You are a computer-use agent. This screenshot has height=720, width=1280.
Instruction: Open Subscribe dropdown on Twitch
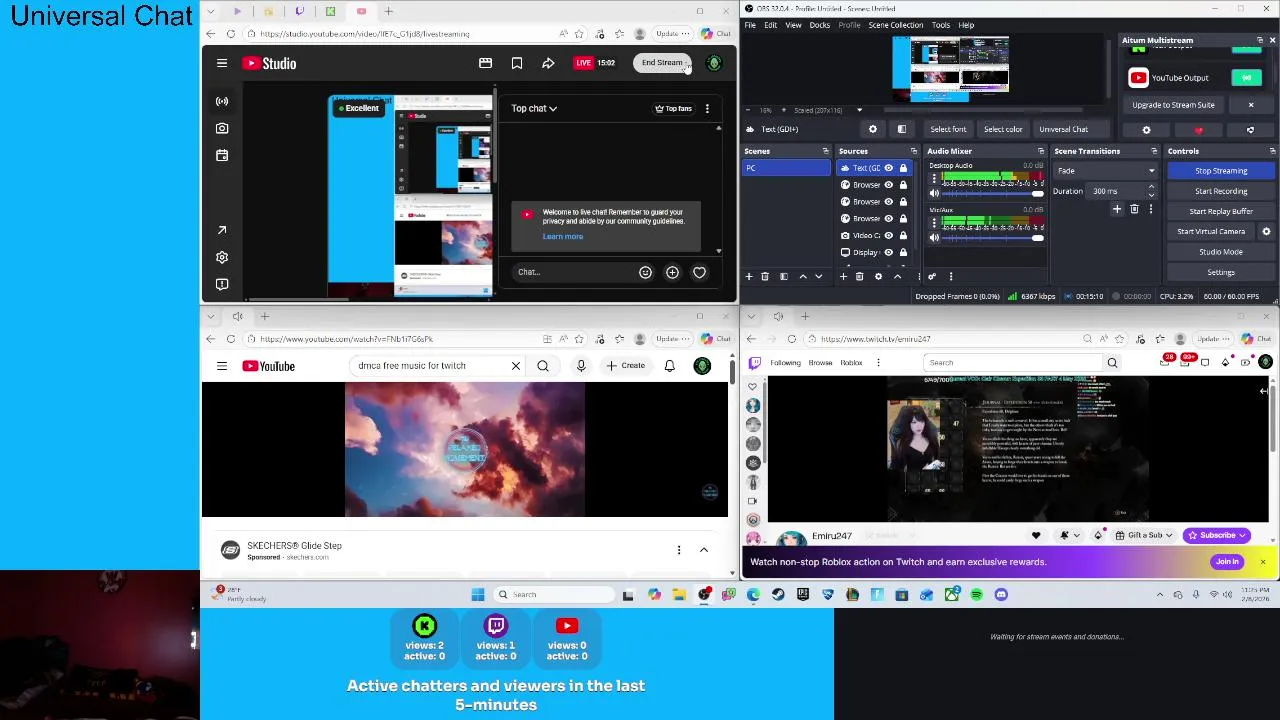pos(1217,535)
